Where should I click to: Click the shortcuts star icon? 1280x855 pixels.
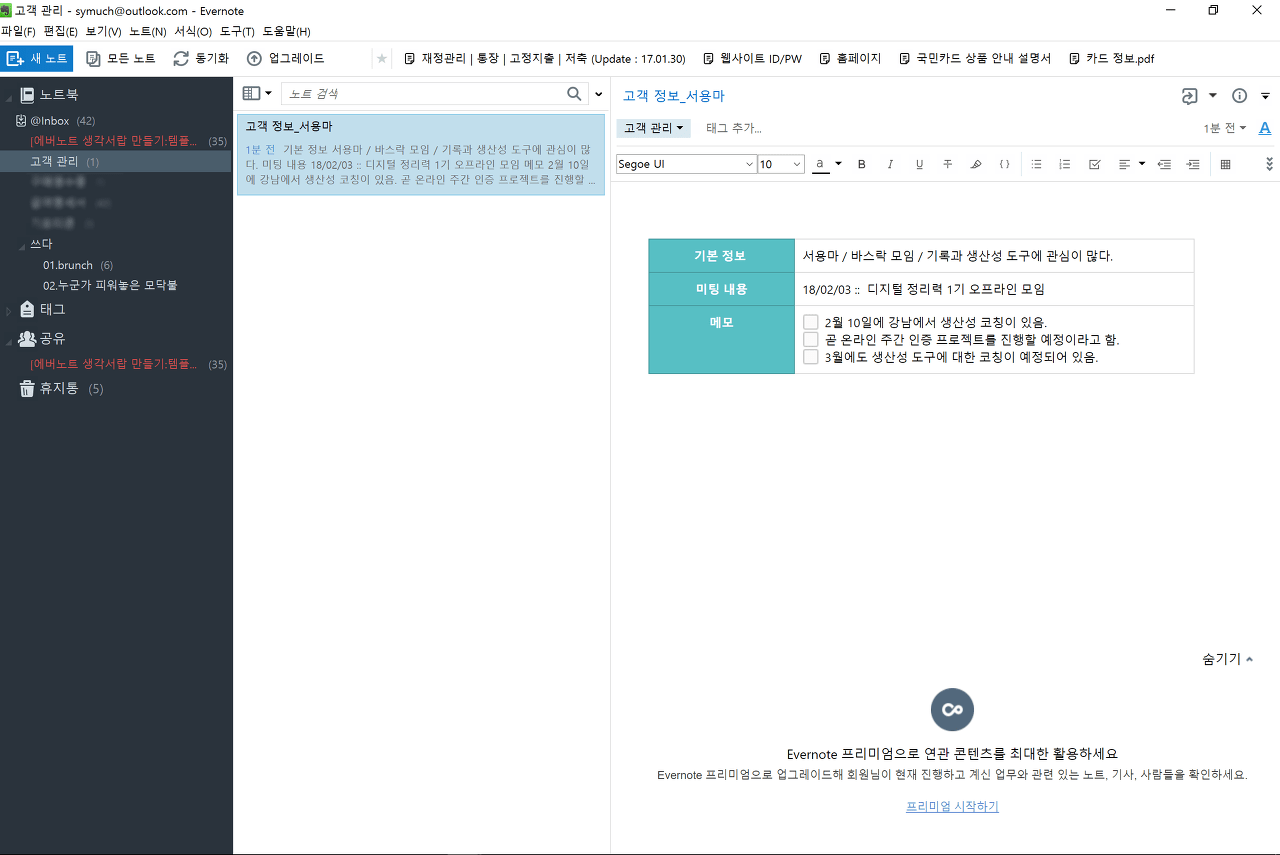click(382, 59)
